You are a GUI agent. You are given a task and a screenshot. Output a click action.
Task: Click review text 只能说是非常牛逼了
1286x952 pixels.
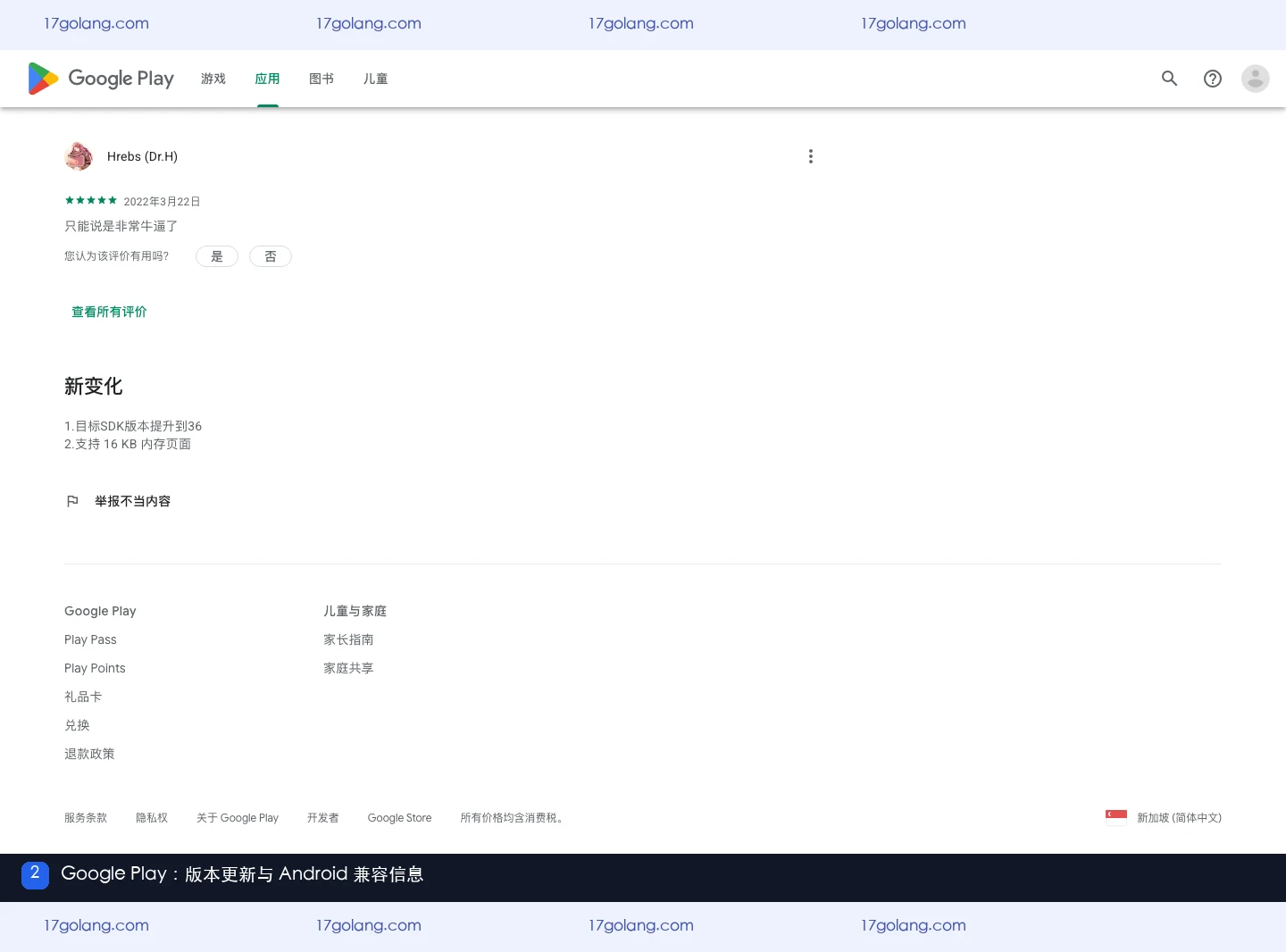(x=121, y=226)
